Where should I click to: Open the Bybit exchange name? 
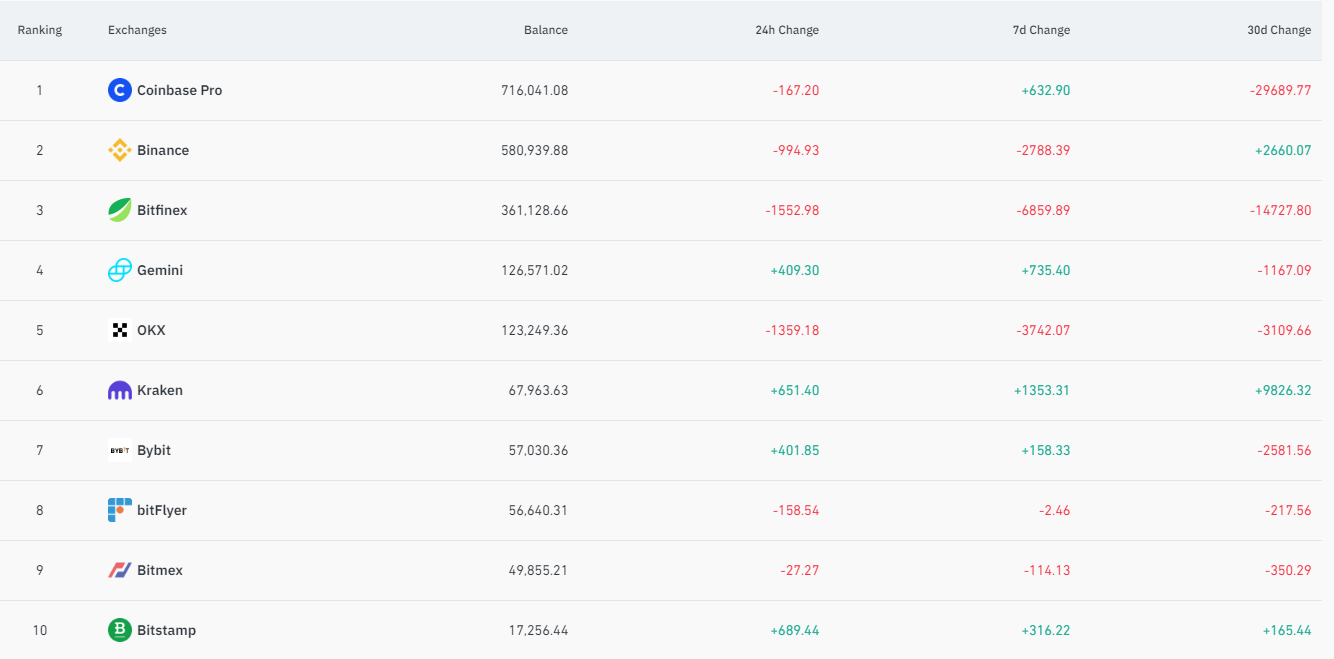coord(154,450)
